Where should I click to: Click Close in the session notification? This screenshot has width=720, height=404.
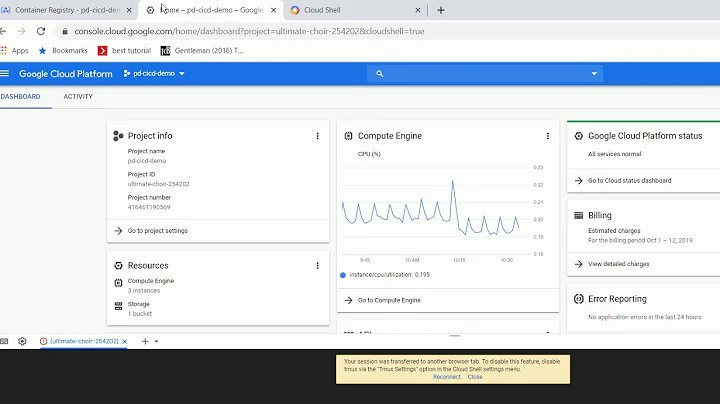coord(475,377)
